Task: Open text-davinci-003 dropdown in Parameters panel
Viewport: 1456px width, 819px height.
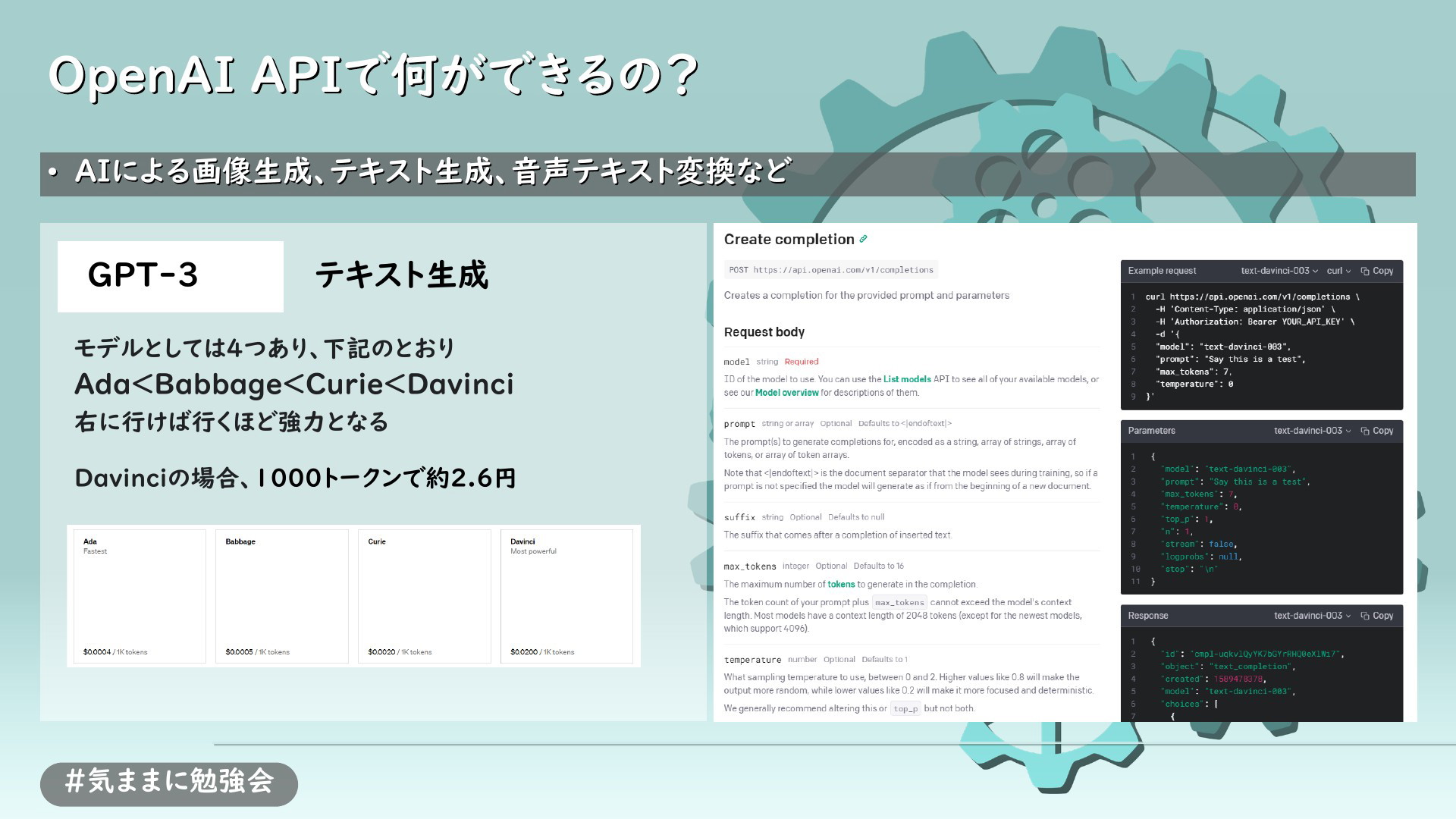Action: click(1313, 431)
